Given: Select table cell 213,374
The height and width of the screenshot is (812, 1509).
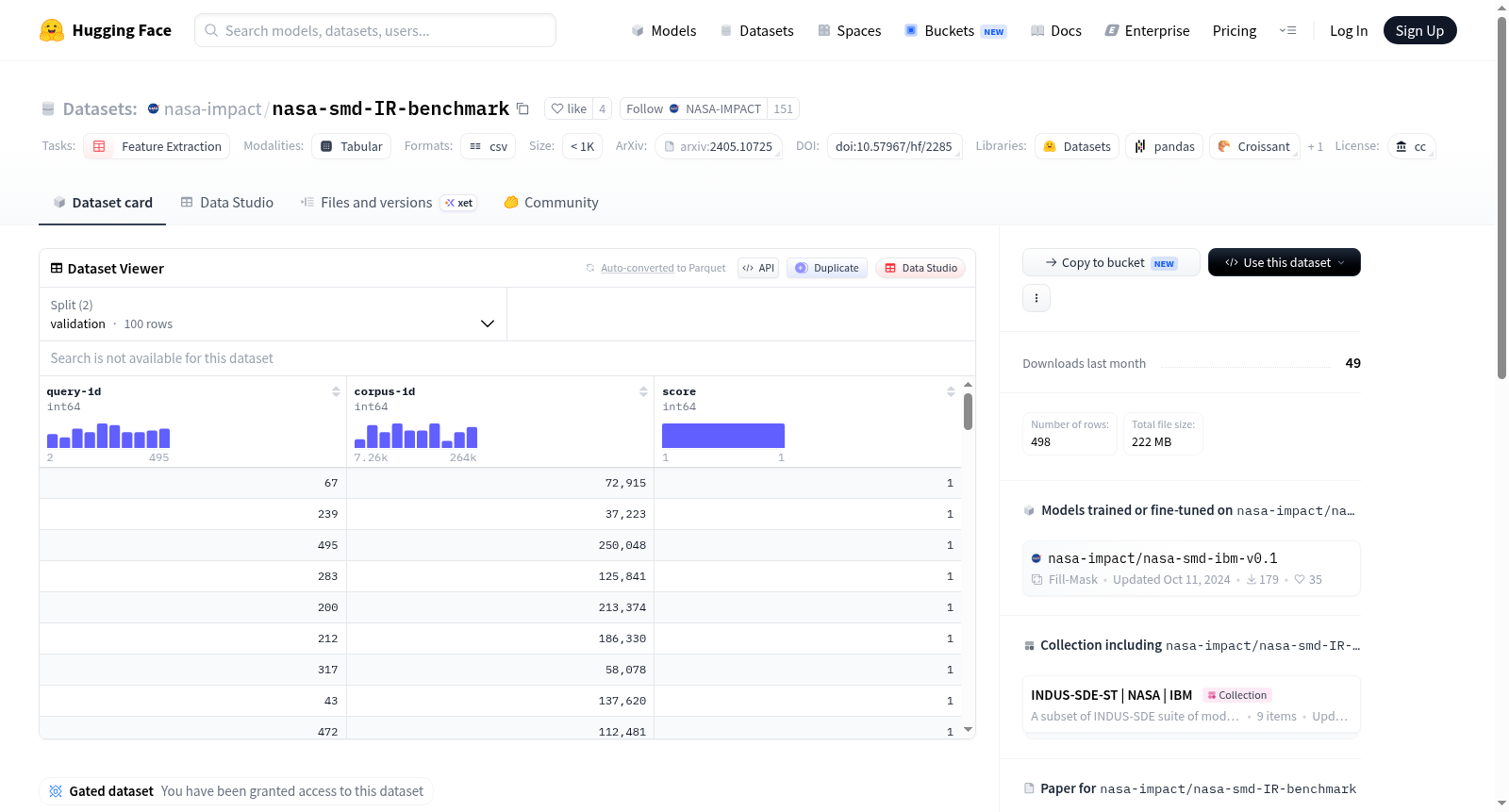Looking at the screenshot, I should pos(500,607).
